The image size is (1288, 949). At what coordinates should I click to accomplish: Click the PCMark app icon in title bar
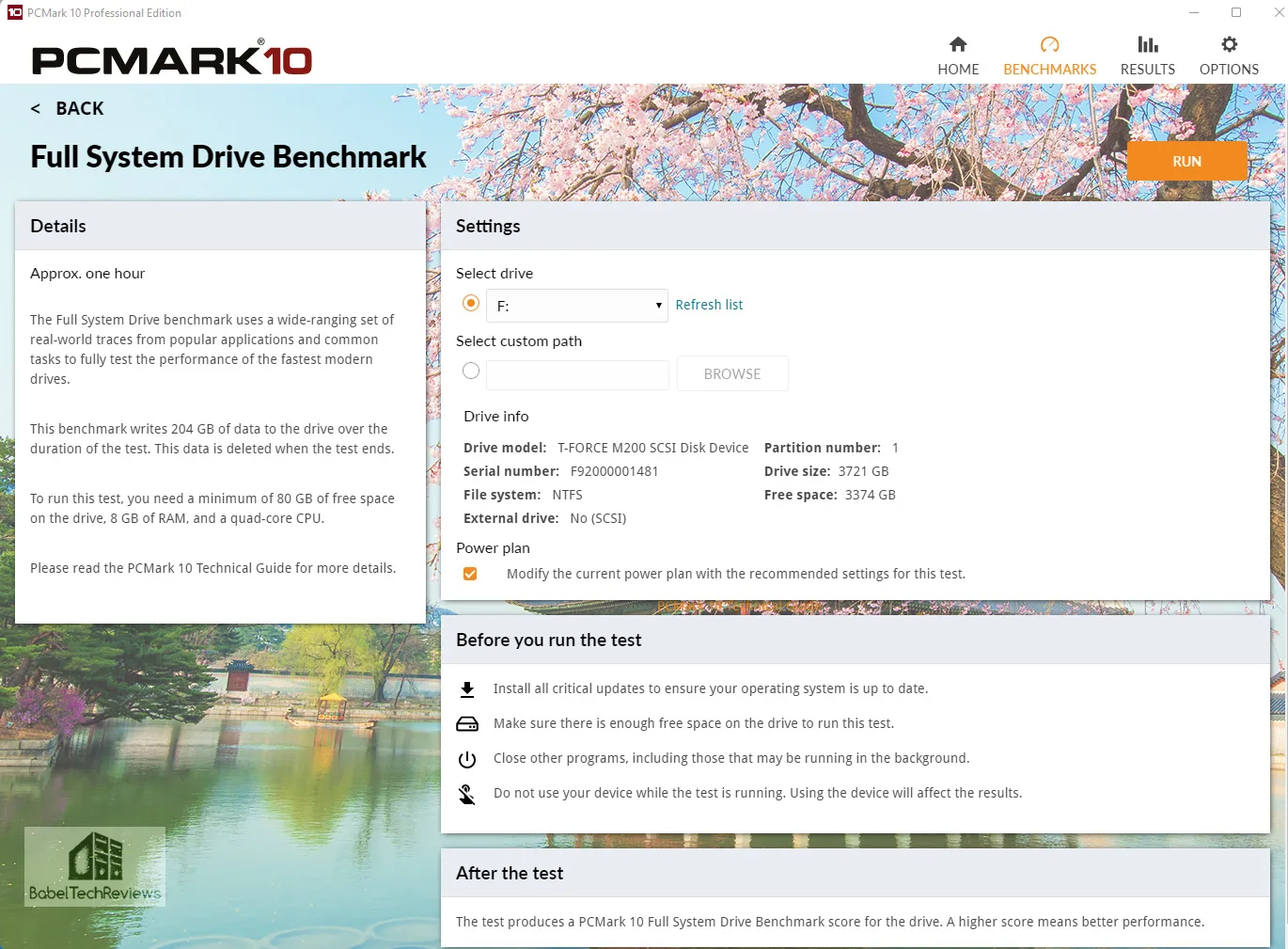click(x=14, y=12)
